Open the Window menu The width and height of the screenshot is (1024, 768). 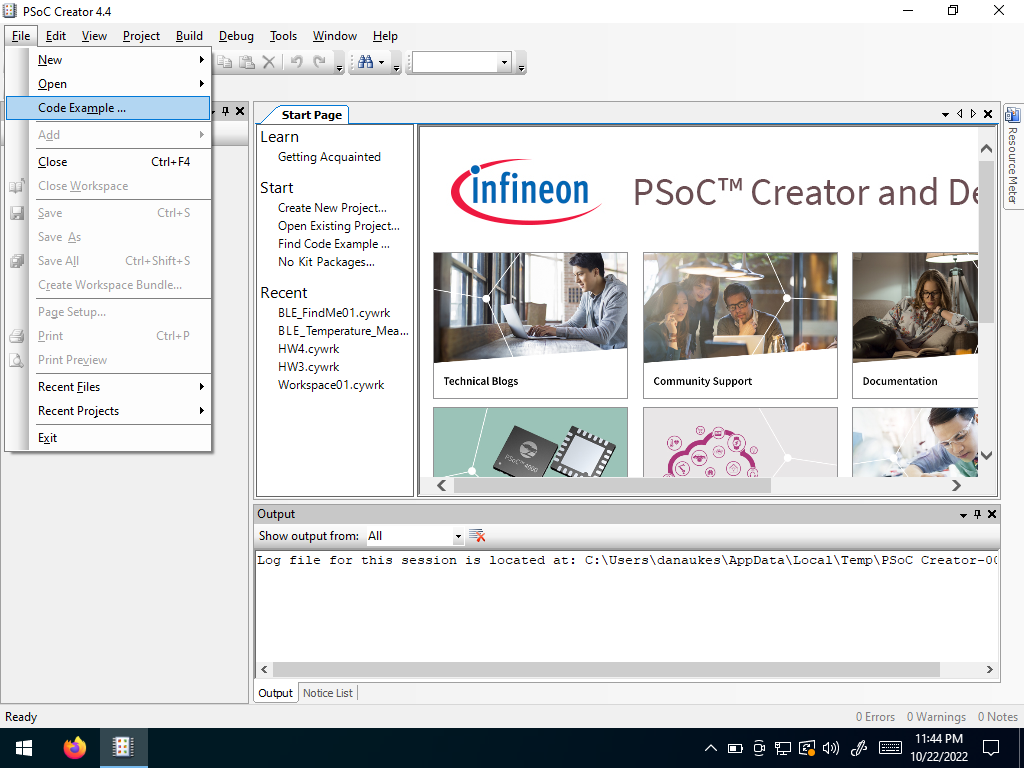[x=334, y=36]
